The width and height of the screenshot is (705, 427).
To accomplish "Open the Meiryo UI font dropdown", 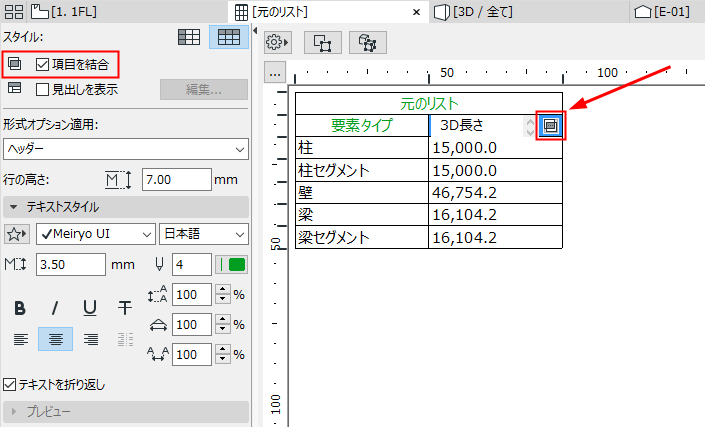I will (x=96, y=234).
